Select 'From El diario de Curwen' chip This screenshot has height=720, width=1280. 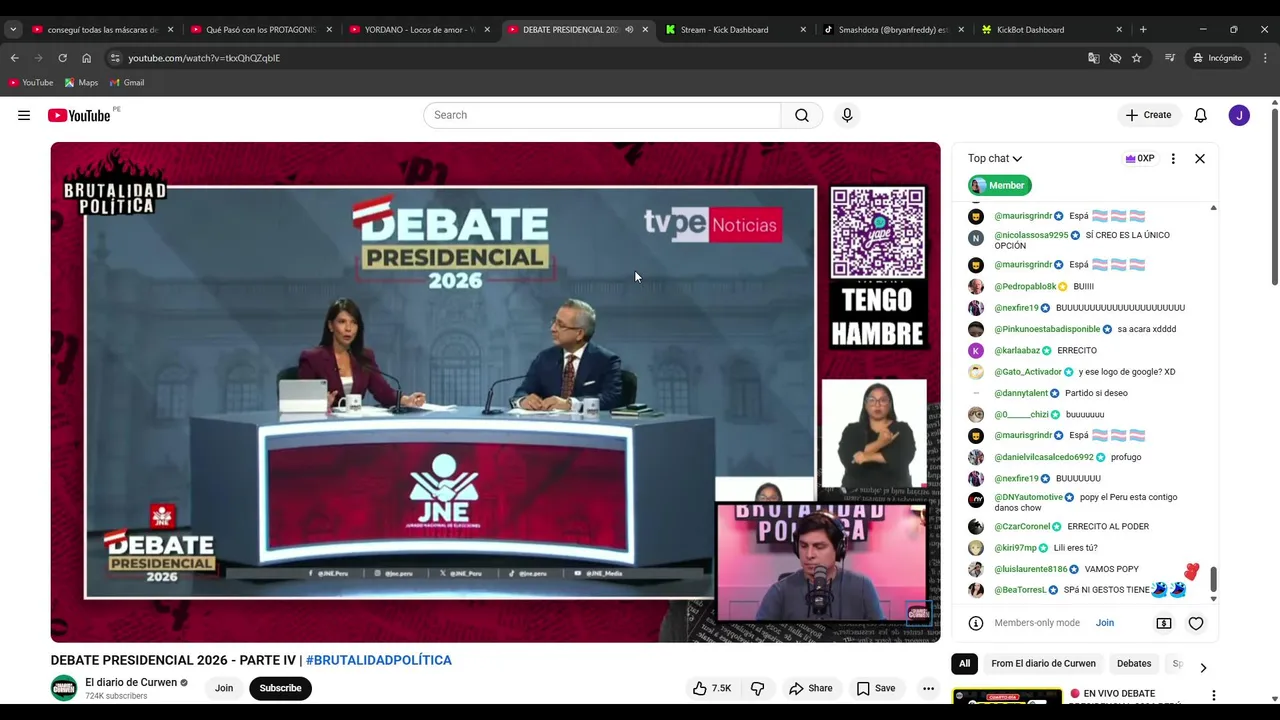(x=1043, y=664)
